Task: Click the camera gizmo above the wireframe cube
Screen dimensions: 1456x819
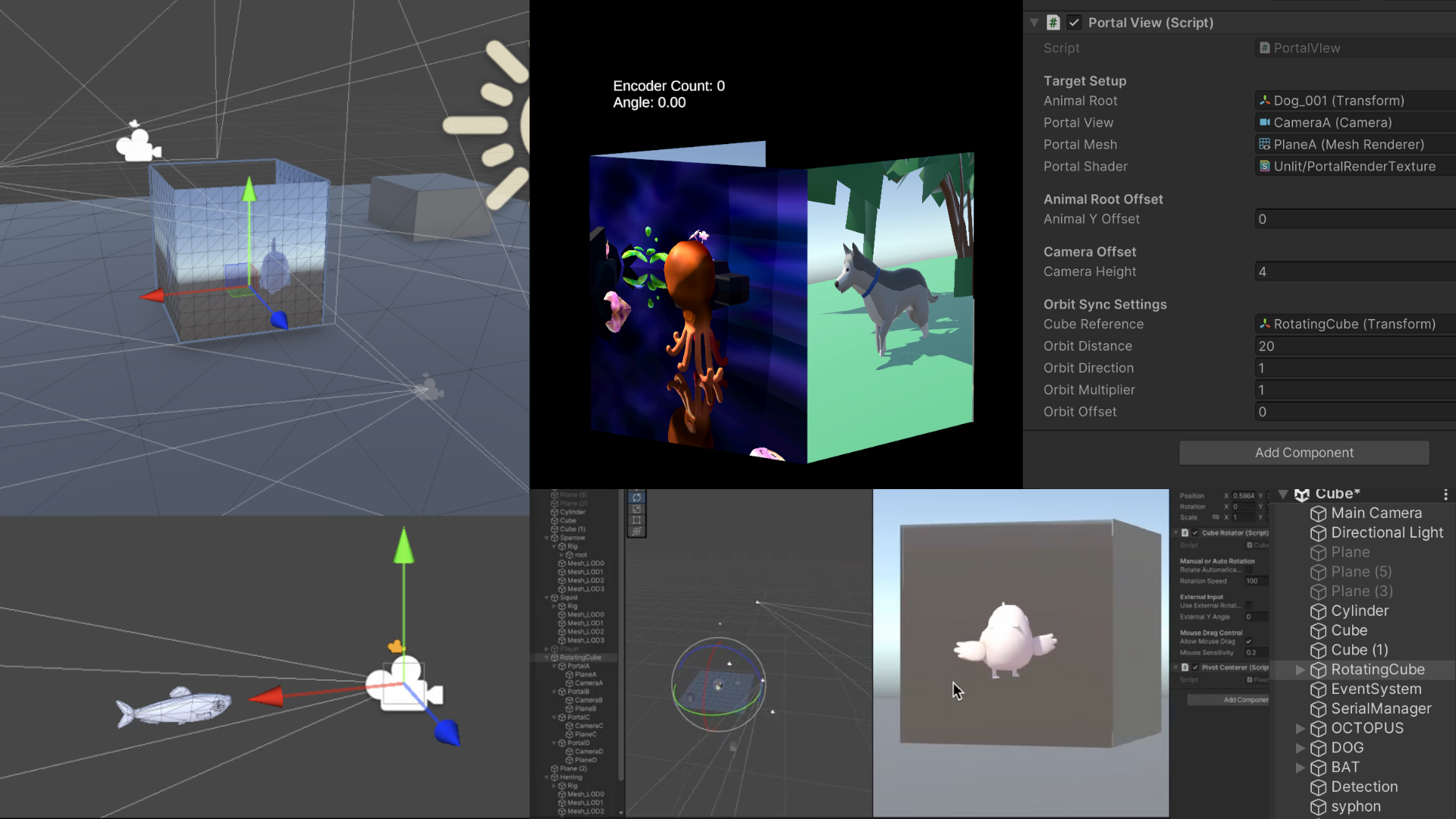Action: coord(137,143)
